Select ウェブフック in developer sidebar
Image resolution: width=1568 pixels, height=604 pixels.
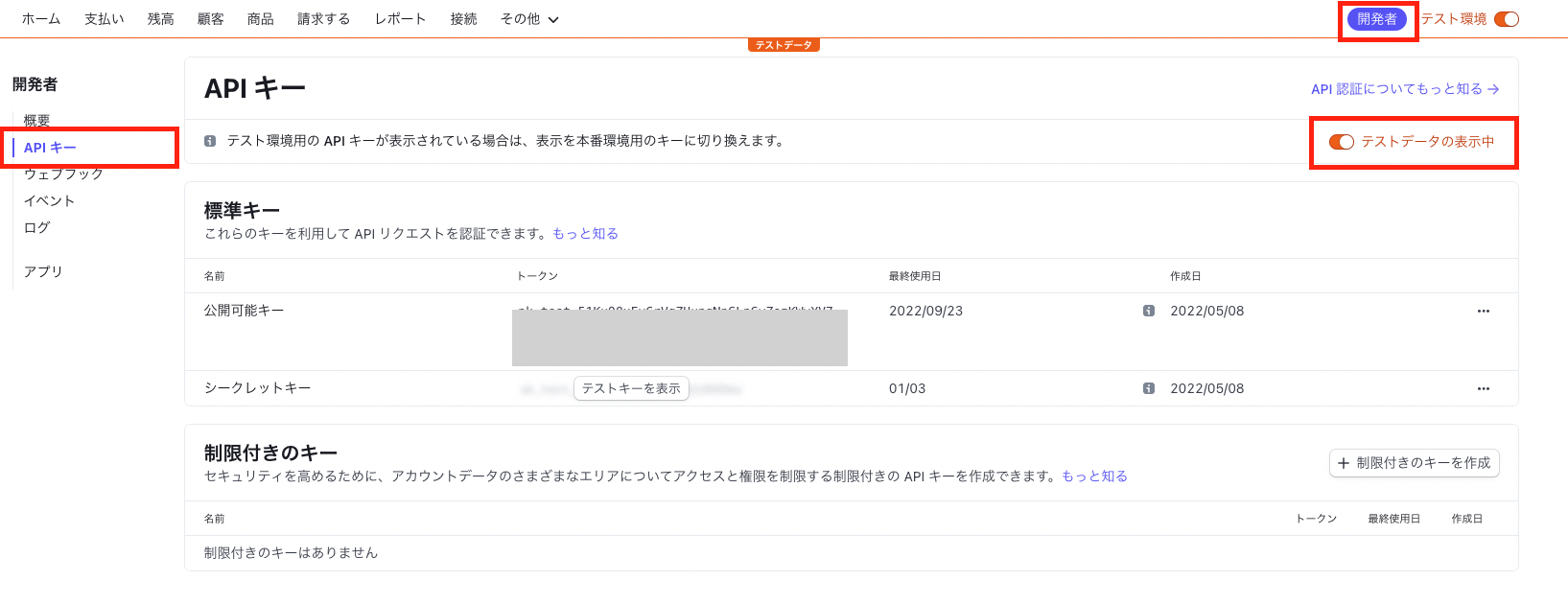point(63,174)
